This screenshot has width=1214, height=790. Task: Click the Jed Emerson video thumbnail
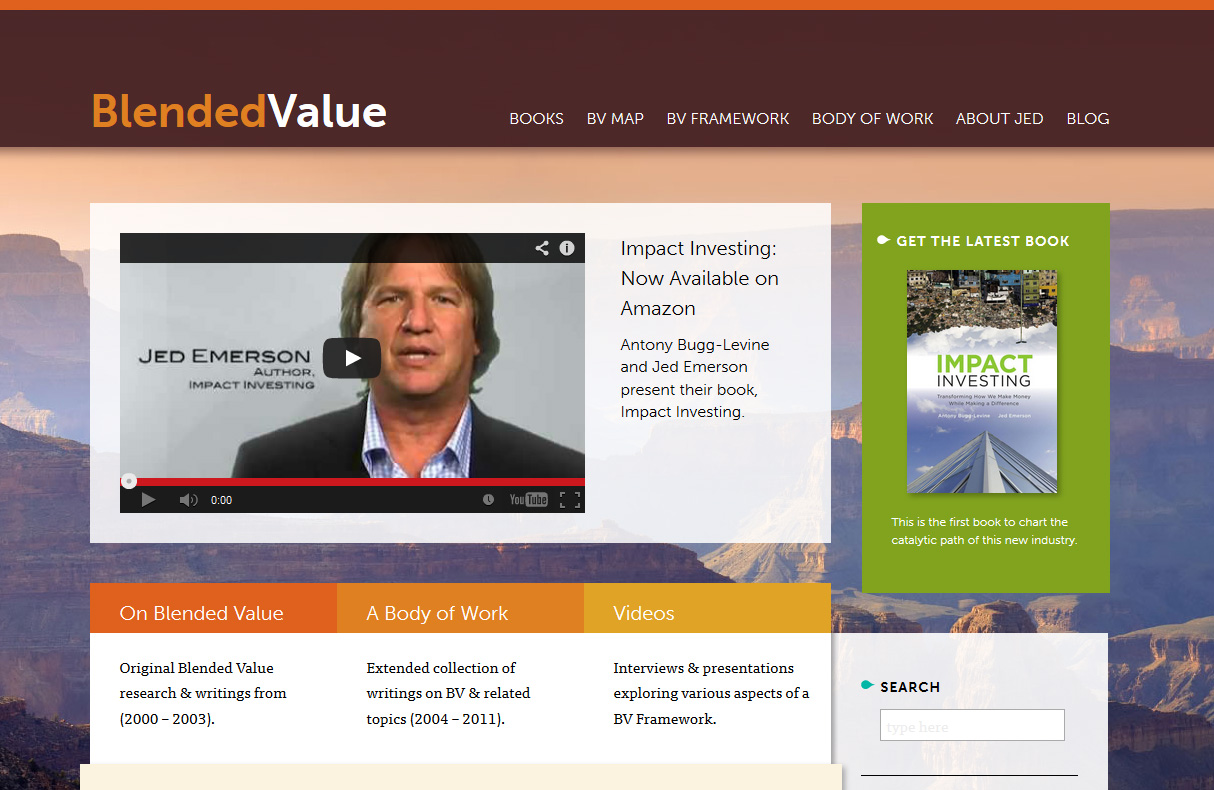(352, 372)
